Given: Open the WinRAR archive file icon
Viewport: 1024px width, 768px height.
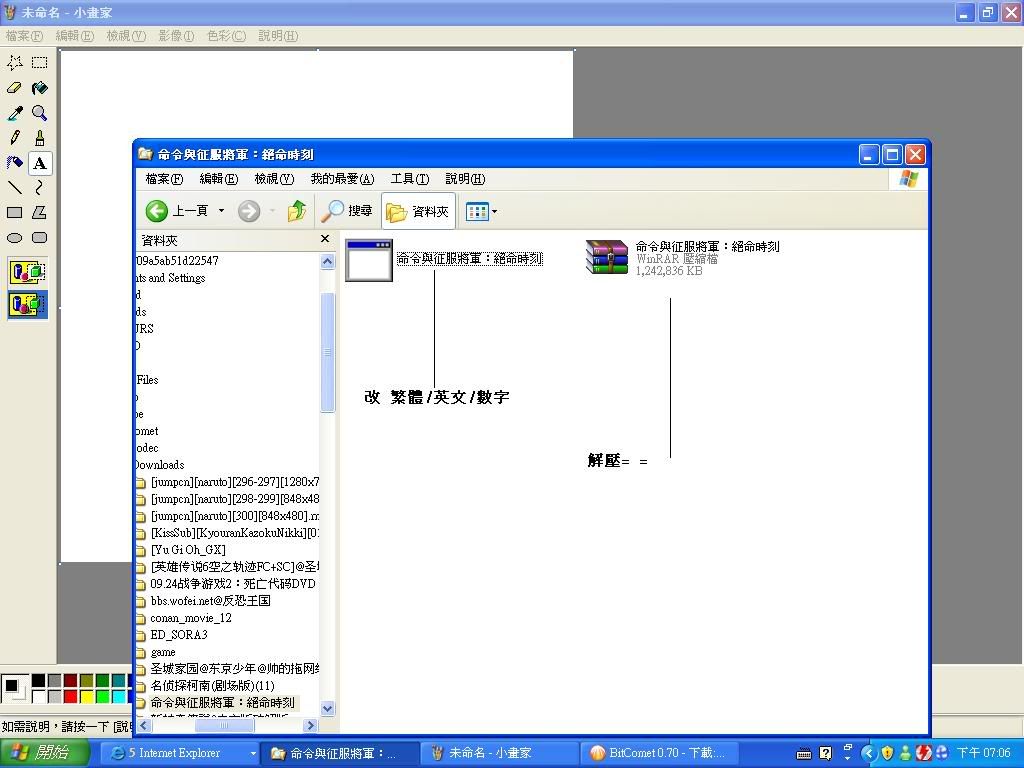Looking at the screenshot, I should 606,258.
